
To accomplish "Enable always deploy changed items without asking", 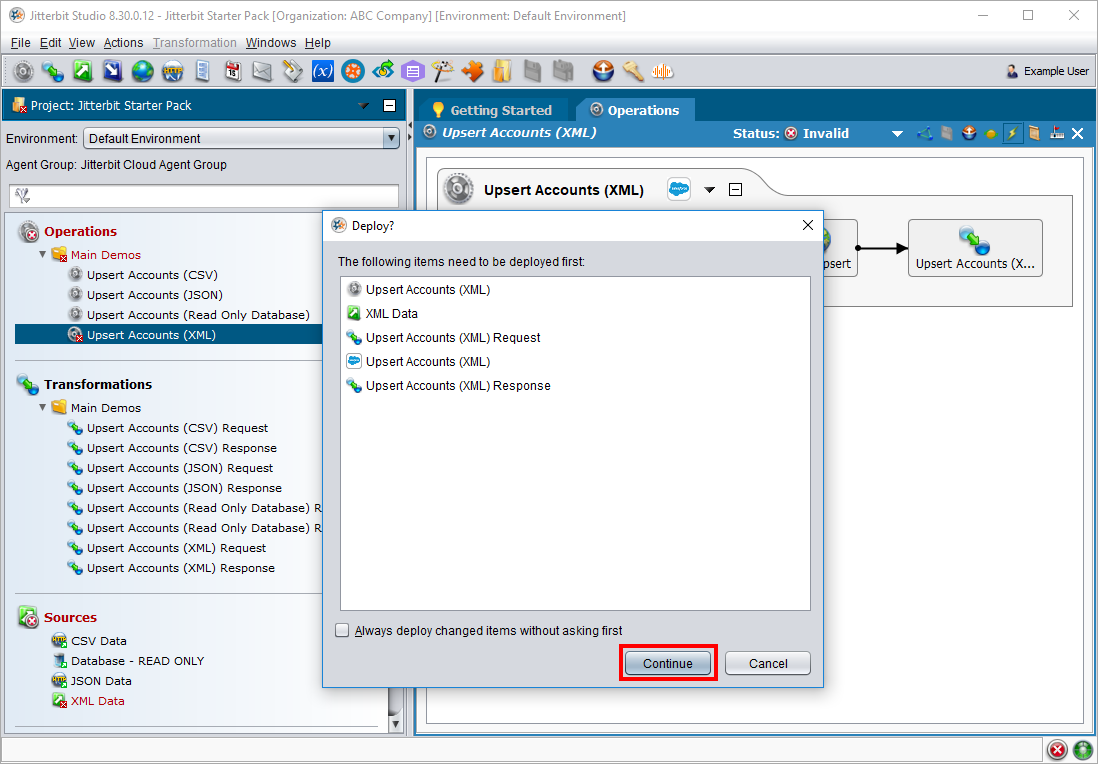I will [343, 631].
